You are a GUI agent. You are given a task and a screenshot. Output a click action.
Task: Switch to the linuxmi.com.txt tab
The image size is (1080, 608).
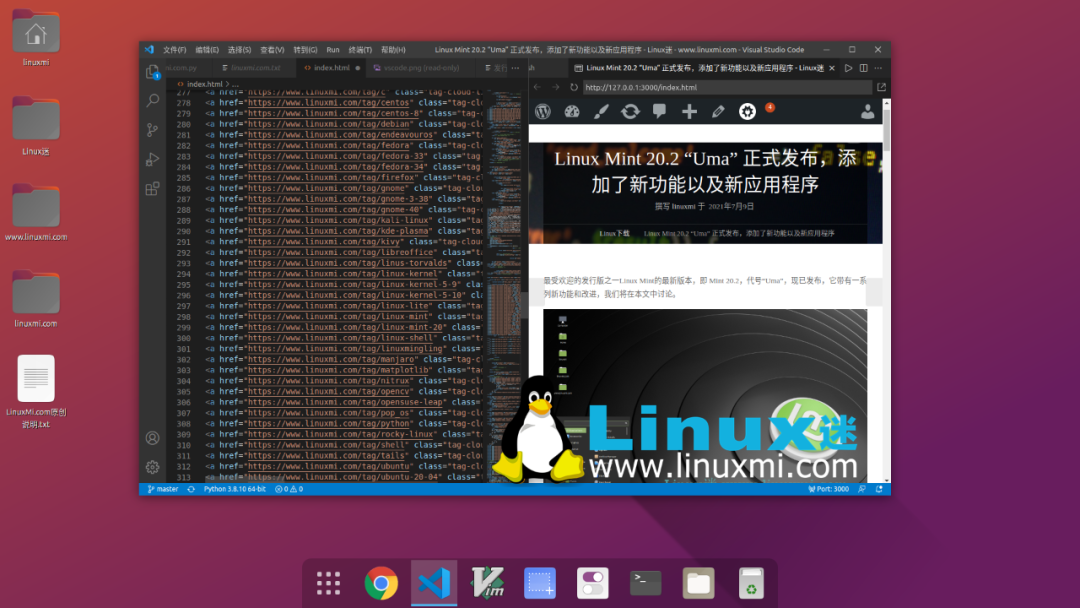tap(256, 68)
